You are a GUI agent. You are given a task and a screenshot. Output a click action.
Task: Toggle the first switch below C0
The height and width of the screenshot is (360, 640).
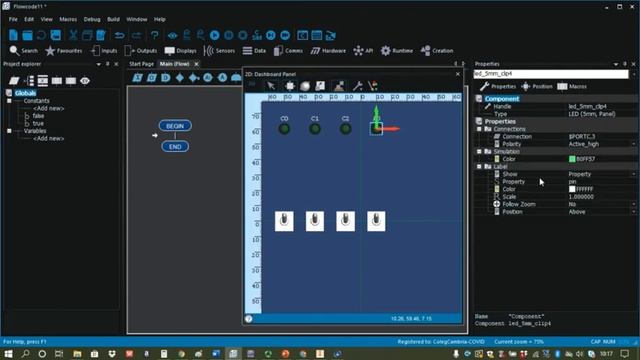pos(284,221)
